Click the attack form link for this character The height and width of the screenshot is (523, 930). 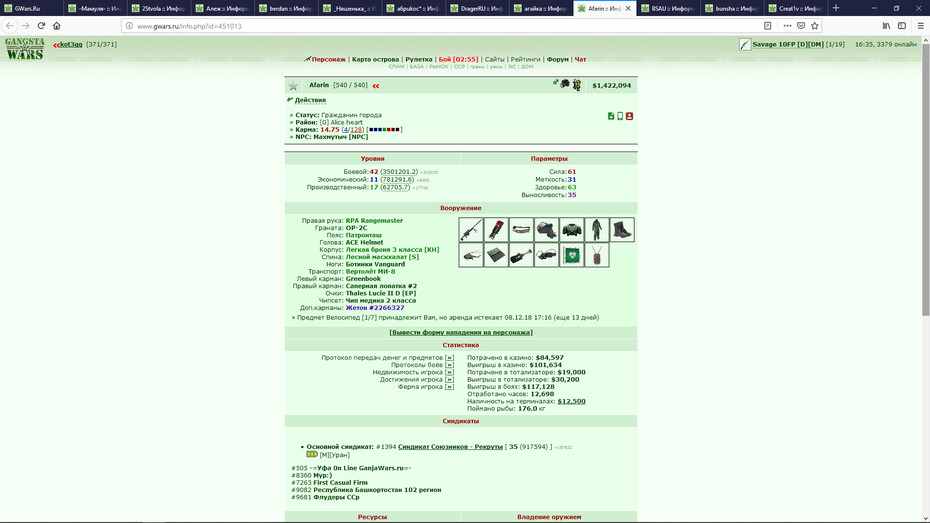461,333
